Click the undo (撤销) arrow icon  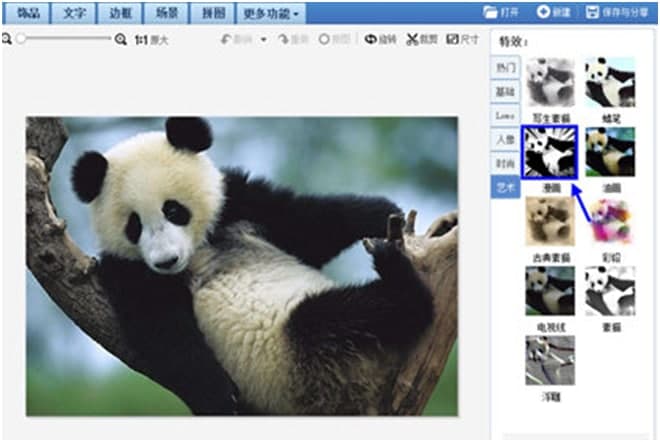point(227,39)
